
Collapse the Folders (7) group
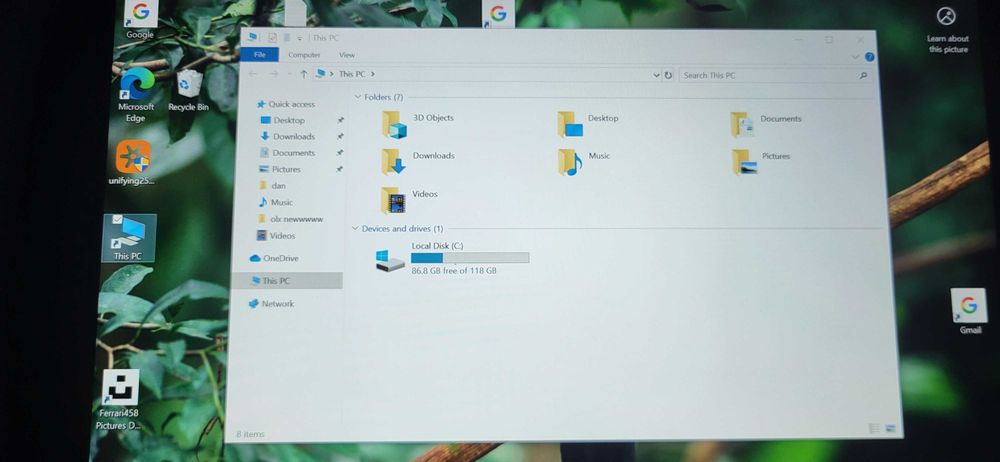click(357, 97)
